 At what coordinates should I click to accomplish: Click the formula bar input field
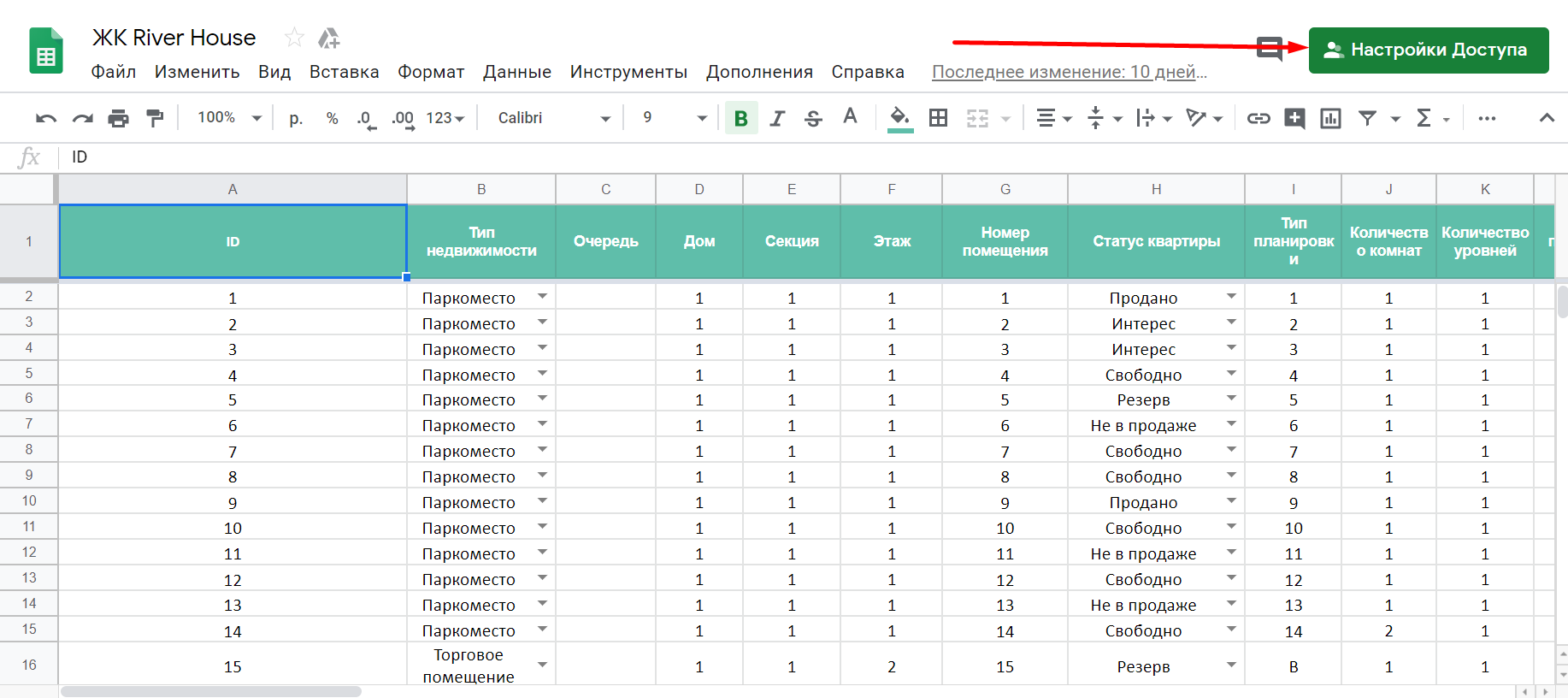[769, 157]
